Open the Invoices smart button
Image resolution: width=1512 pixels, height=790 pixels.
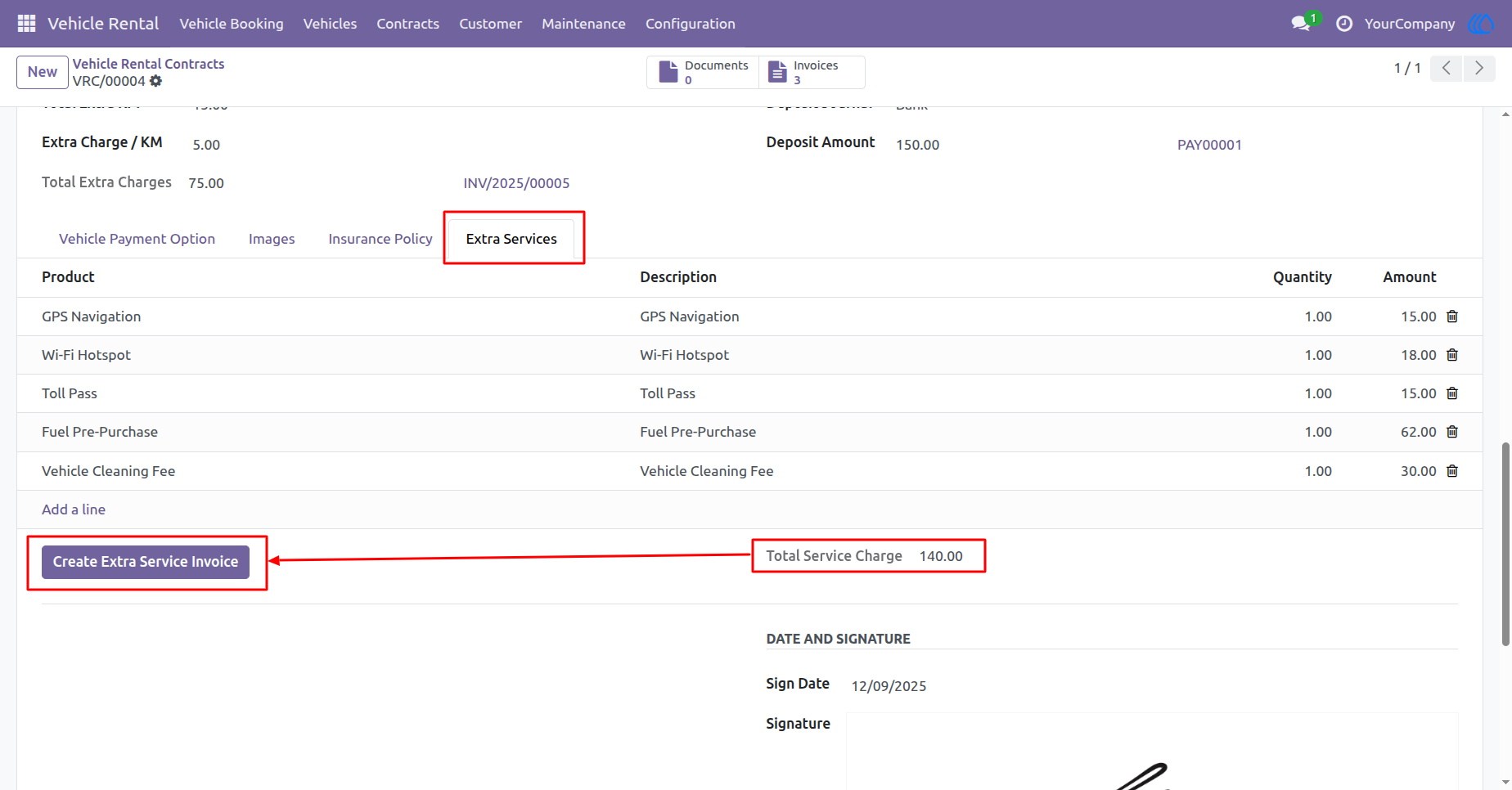[812, 72]
